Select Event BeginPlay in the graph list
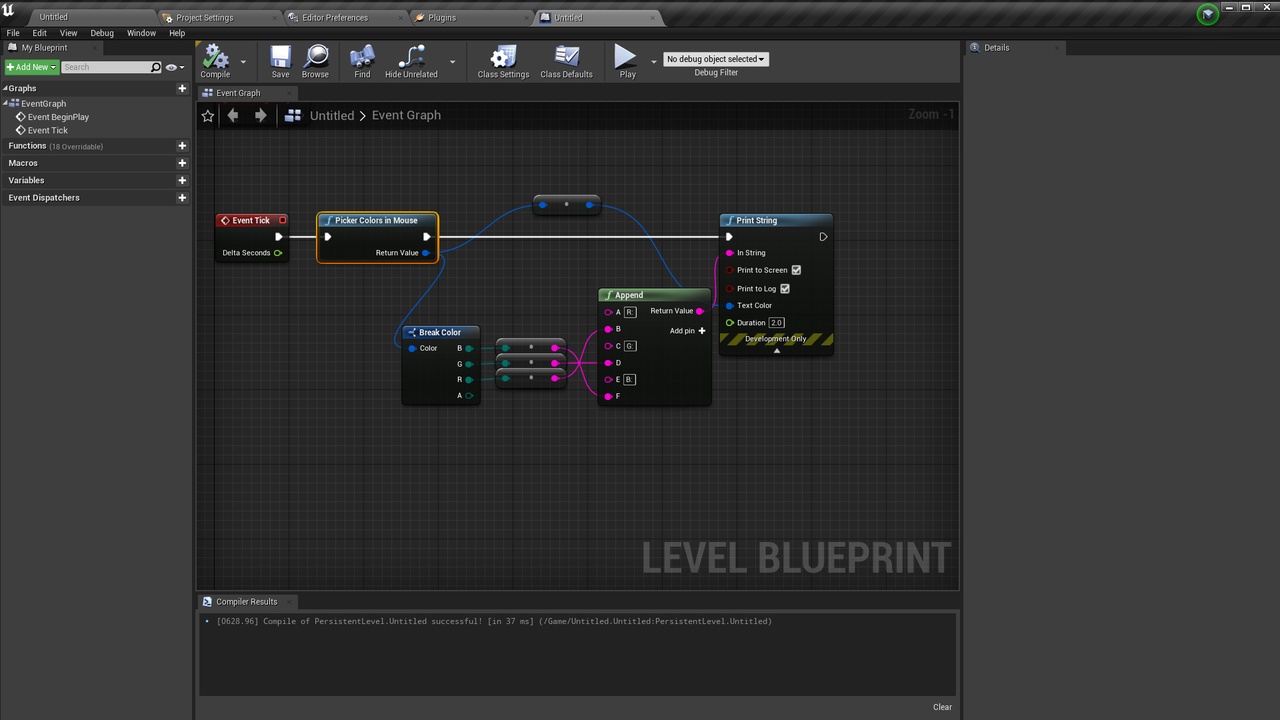Screen dimensions: 1280x720 click(58, 117)
